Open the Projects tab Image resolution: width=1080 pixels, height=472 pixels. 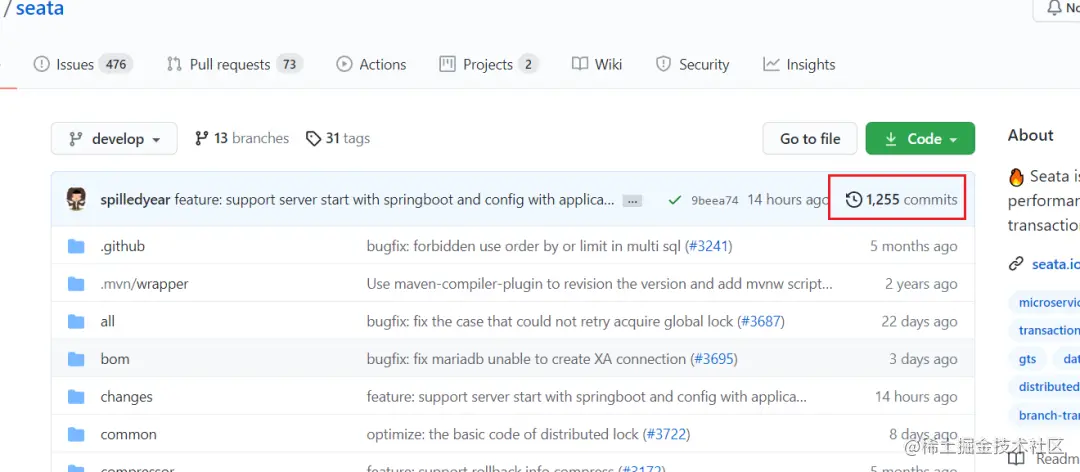point(488,65)
